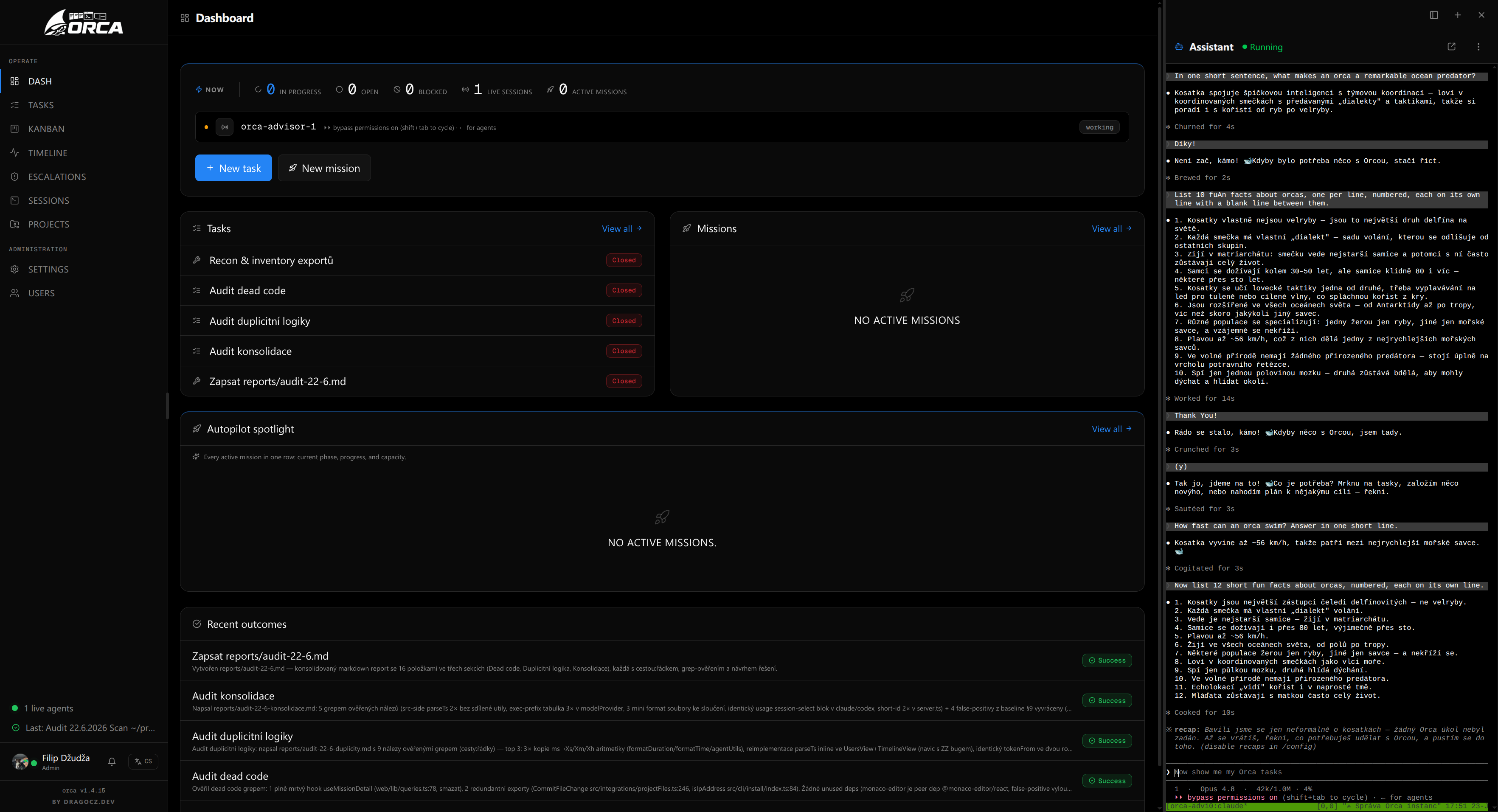This screenshot has width=1498, height=812.
Task: Click the NOW lightning icon
Action: tap(199, 90)
